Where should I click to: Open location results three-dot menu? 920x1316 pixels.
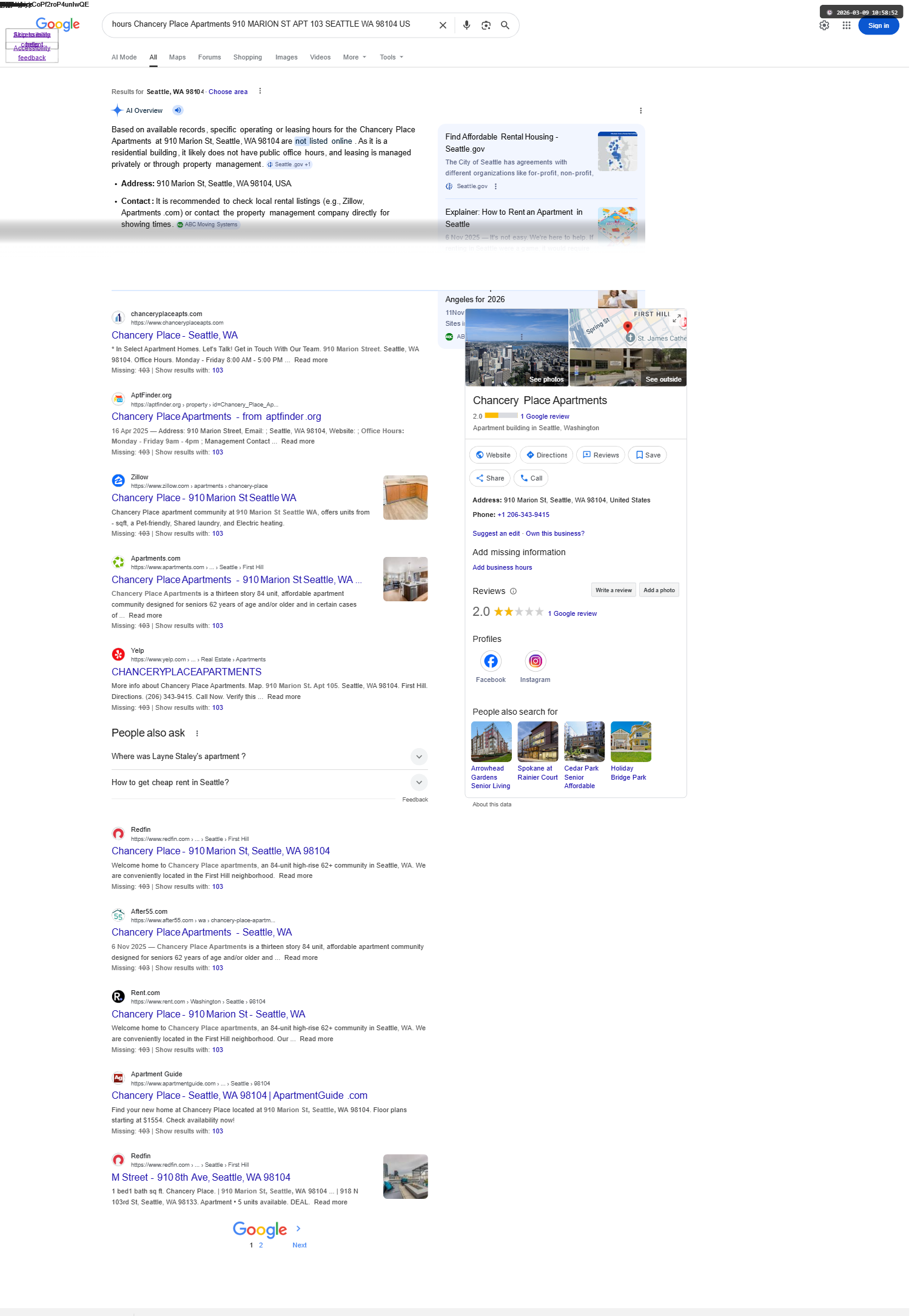(260, 91)
